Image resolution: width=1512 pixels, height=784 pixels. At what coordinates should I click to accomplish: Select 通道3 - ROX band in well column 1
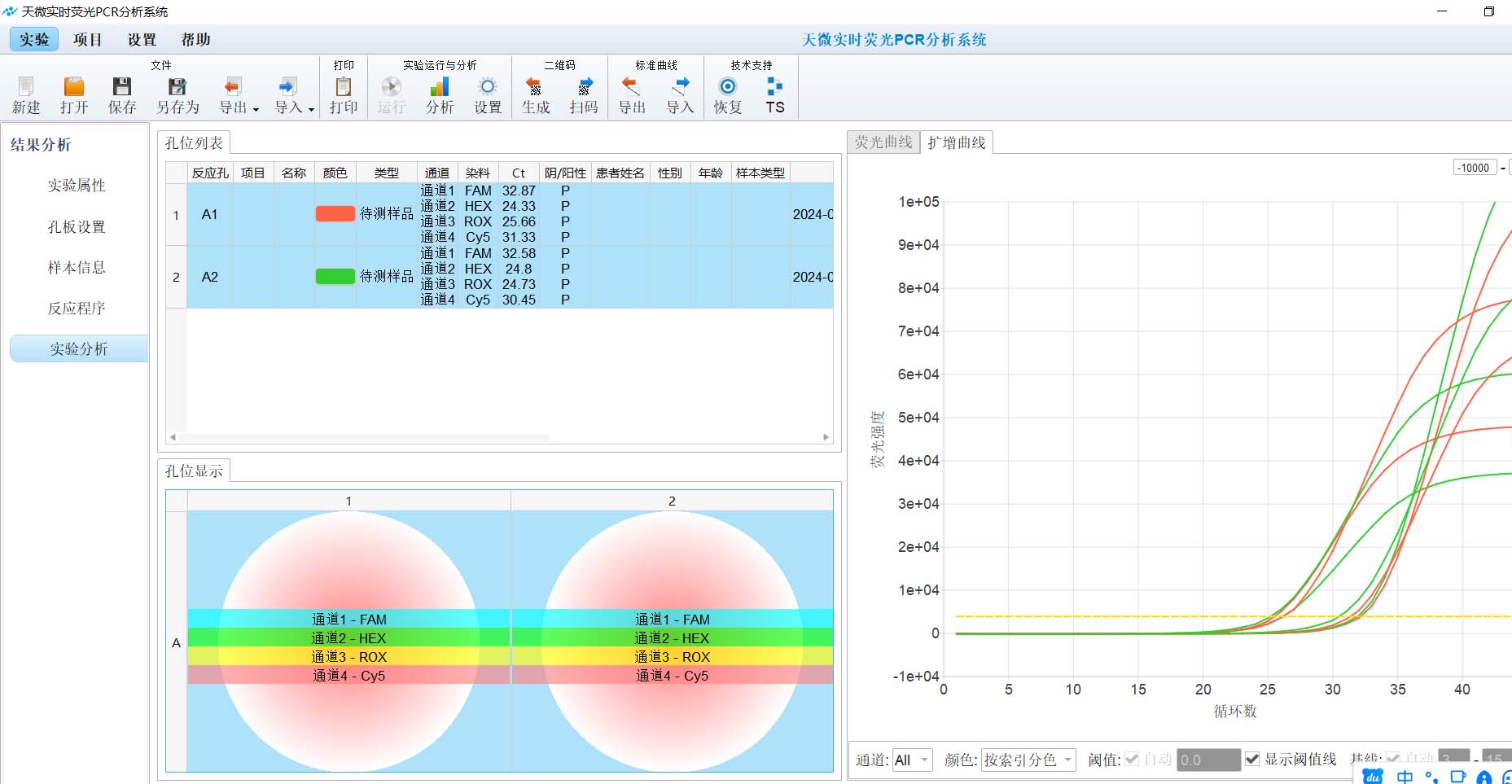click(x=348, y=656)
